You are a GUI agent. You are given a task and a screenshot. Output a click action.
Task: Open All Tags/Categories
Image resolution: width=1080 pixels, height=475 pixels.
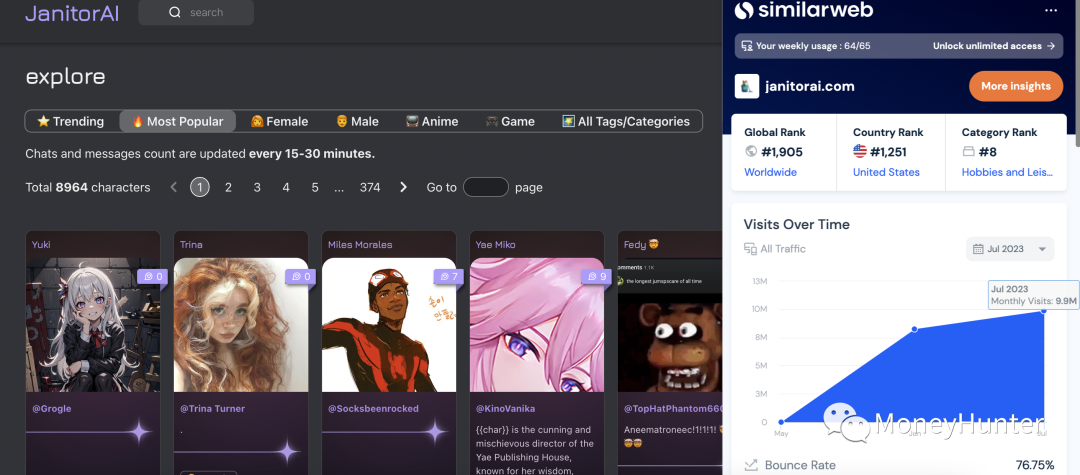point(626,121)
